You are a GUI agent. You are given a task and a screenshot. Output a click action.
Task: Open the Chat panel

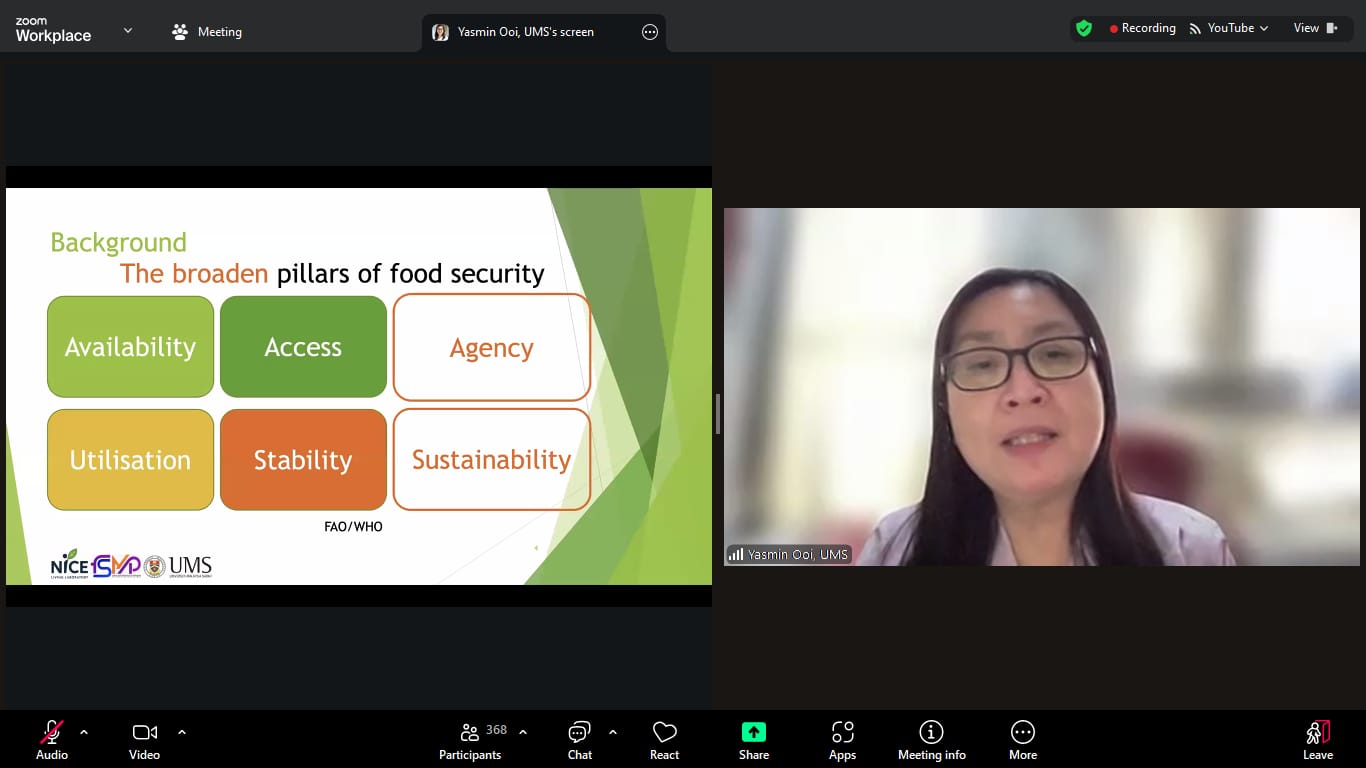580,740
